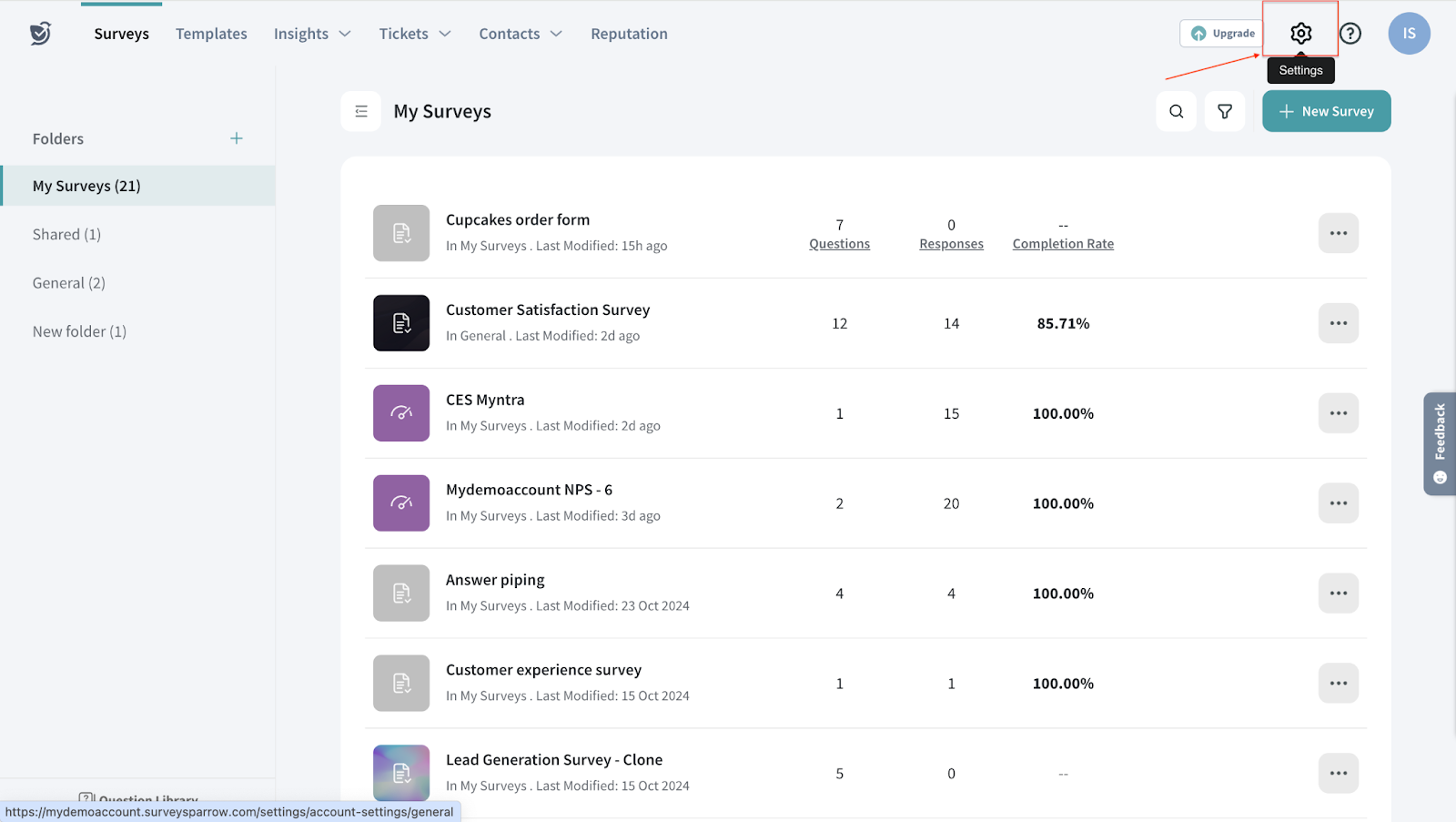Select the General (2) folder
Screen dimensions: 1456x822
(69, 283)
